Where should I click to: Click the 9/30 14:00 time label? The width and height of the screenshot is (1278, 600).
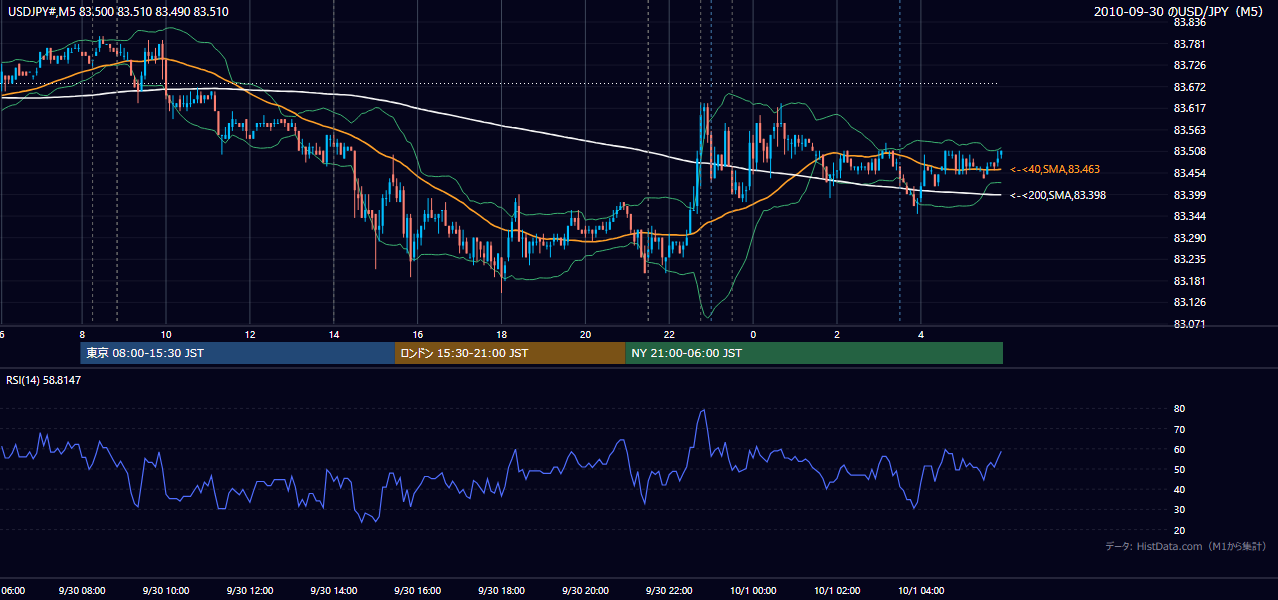334,591
